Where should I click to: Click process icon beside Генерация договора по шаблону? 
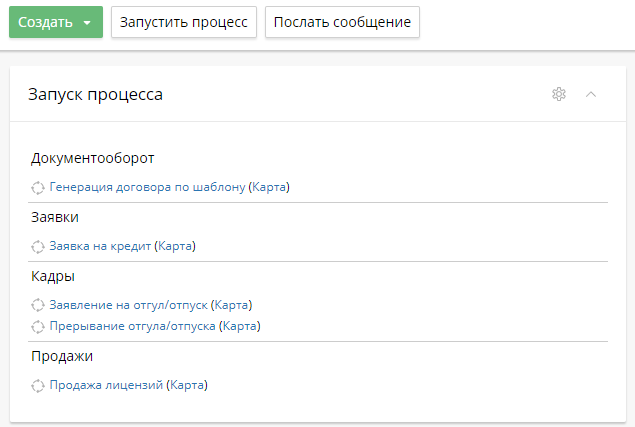[38, 187]
